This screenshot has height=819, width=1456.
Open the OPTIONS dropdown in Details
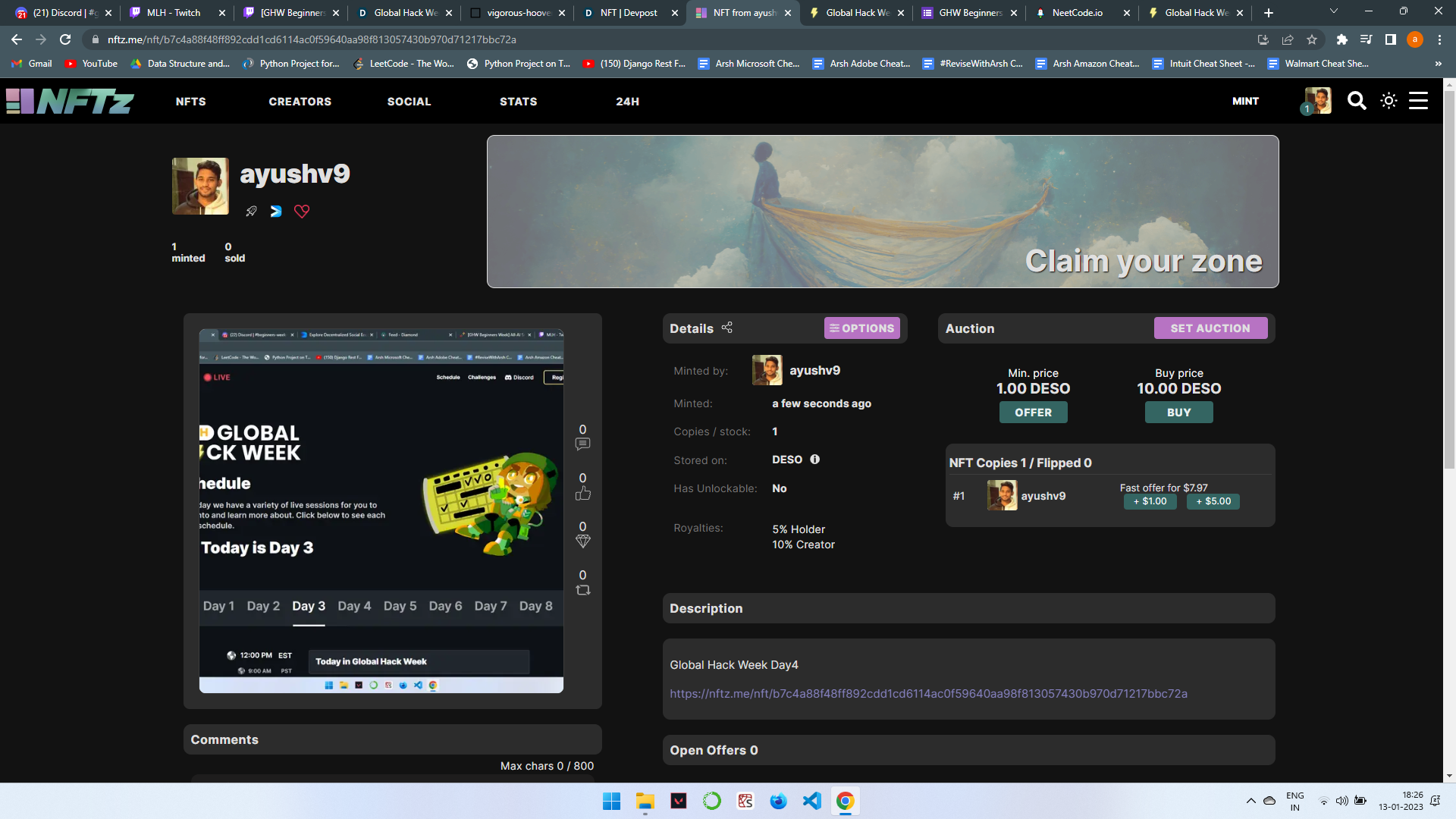point(861,328)
